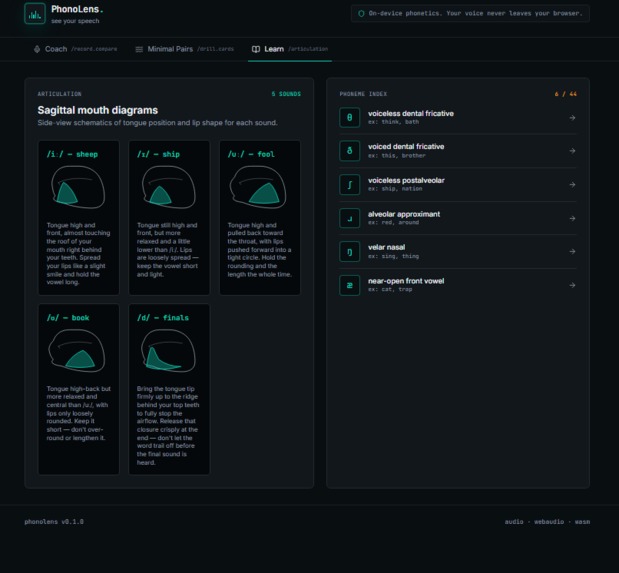Open arrow for voiceless dental fricative
Screen dimensions: 619x573
click(x=572, y=118)
